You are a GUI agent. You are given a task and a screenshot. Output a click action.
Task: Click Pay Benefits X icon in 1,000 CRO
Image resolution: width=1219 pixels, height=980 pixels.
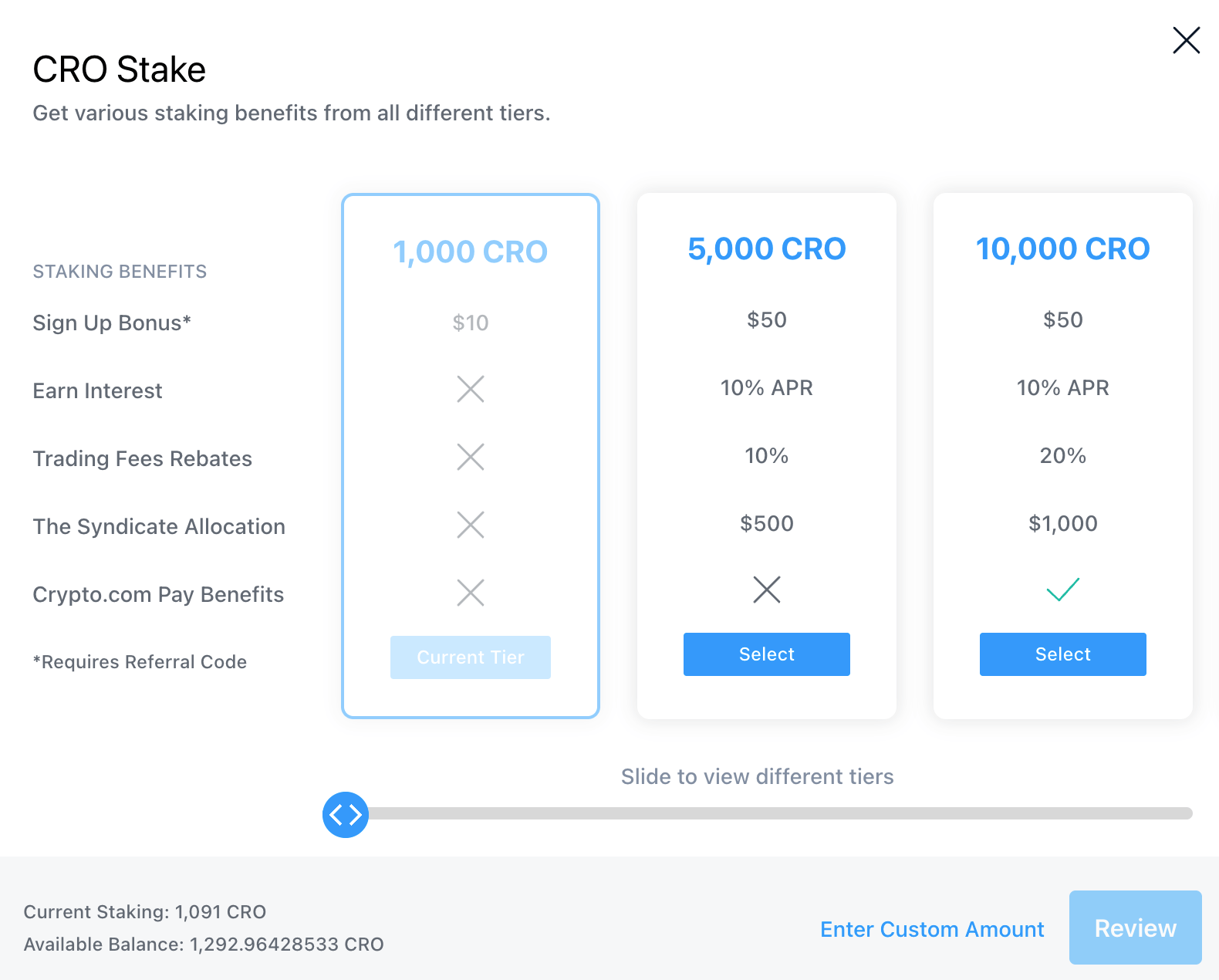tap(471, 593)
